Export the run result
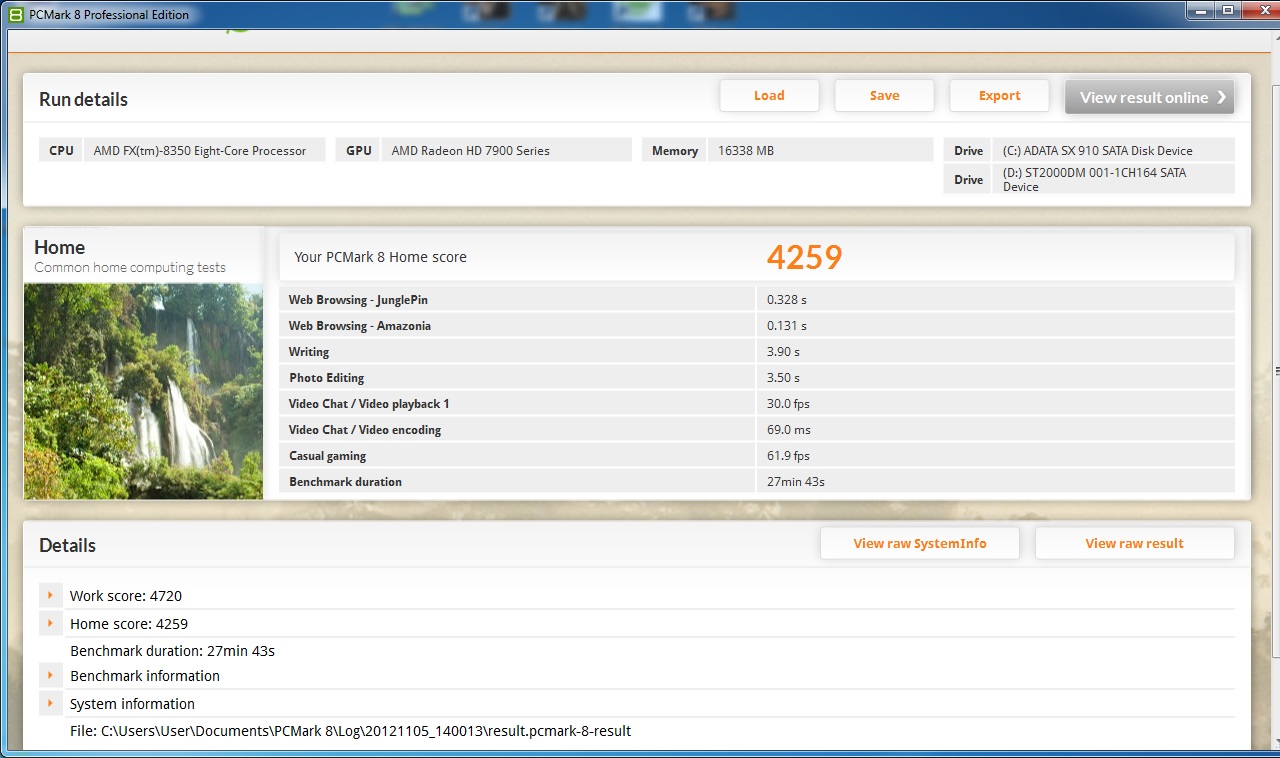Viewport: 1280px width, 758px height. (999, 96)
